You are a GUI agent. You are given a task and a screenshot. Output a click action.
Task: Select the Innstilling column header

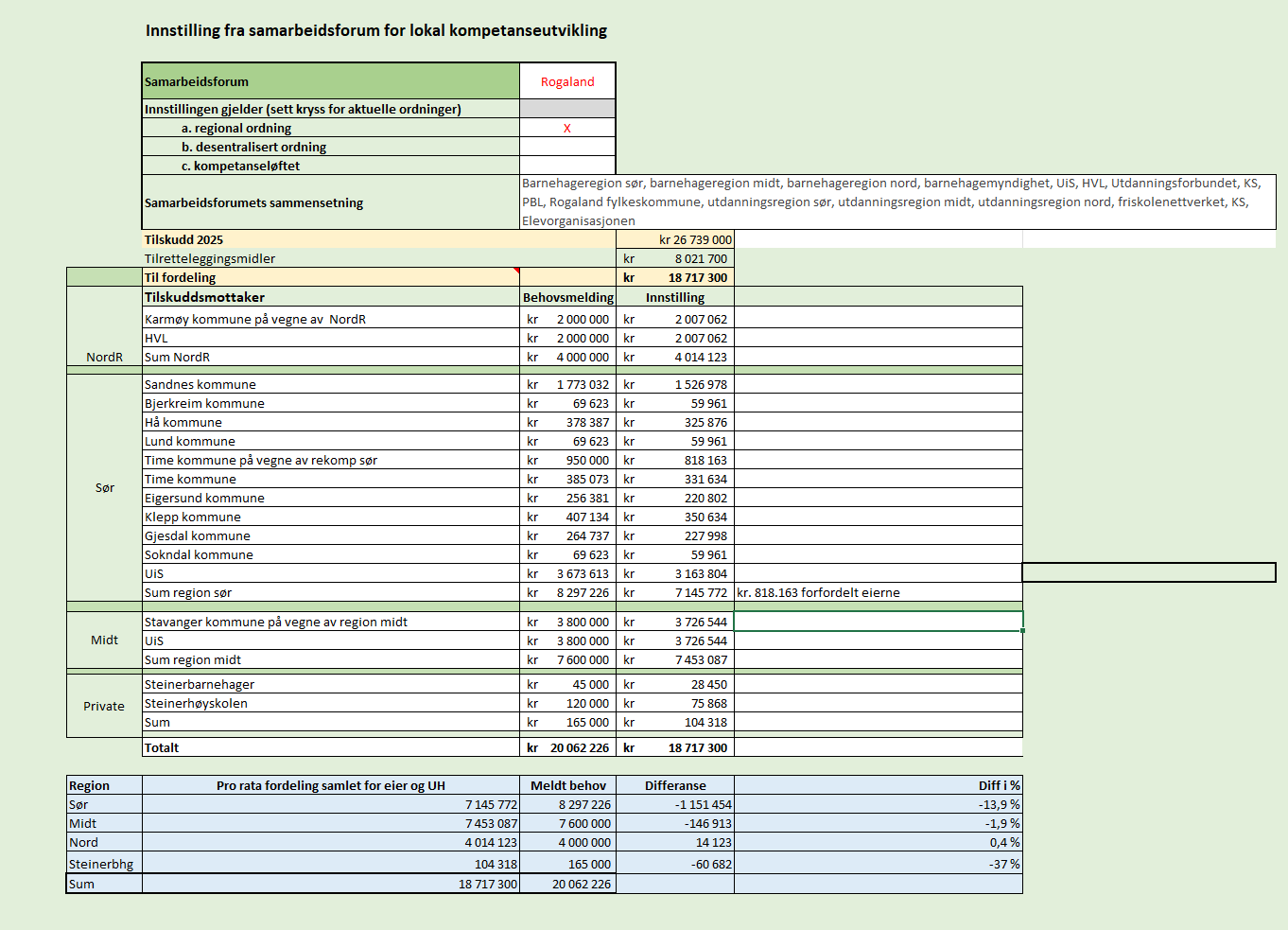coord(675,297)
